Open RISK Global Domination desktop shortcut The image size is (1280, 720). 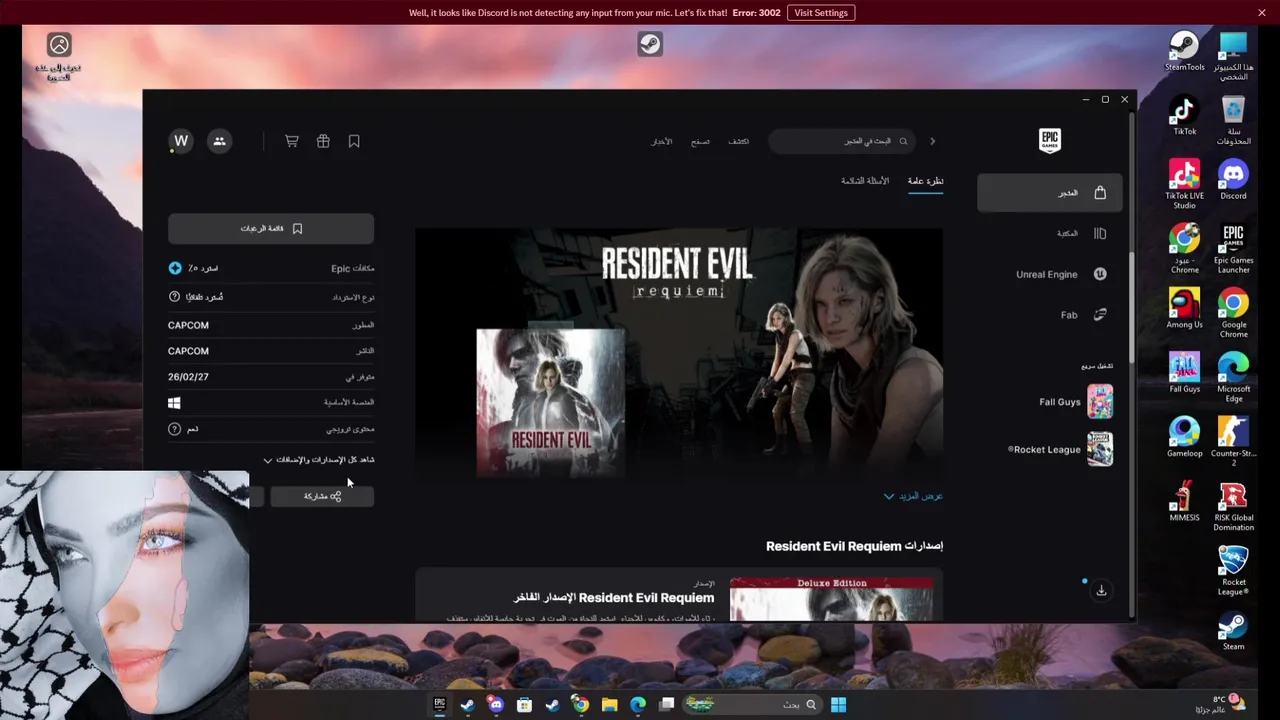(1233, 507)
